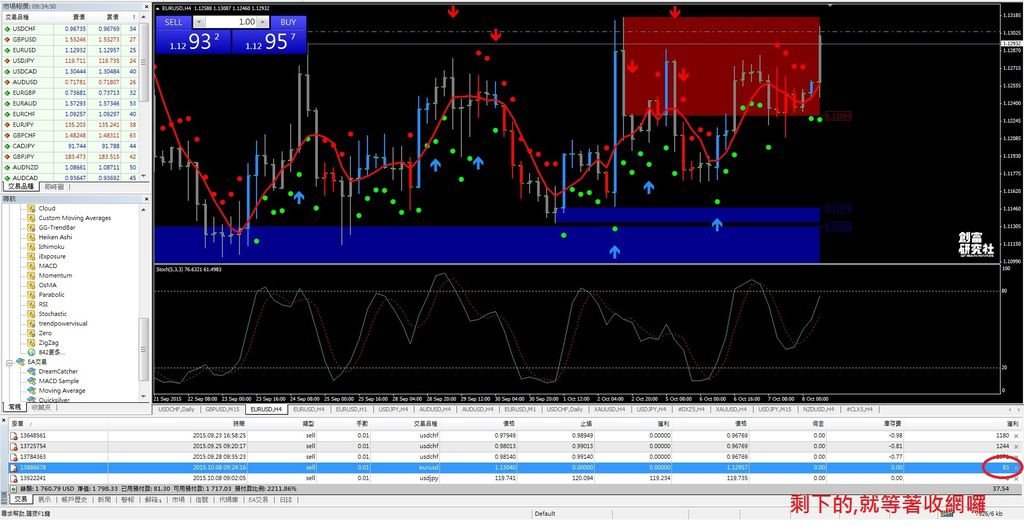Select Parabolic in the Navigator list
The image size is (1024, 527).
point(52,295)
